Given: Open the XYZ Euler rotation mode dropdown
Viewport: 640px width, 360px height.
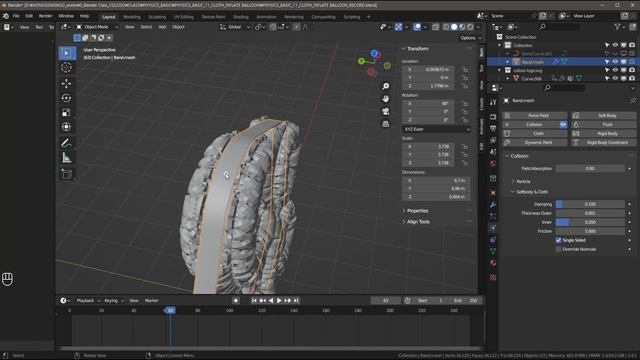Looking at the screenshot, I should coord(436,129).
